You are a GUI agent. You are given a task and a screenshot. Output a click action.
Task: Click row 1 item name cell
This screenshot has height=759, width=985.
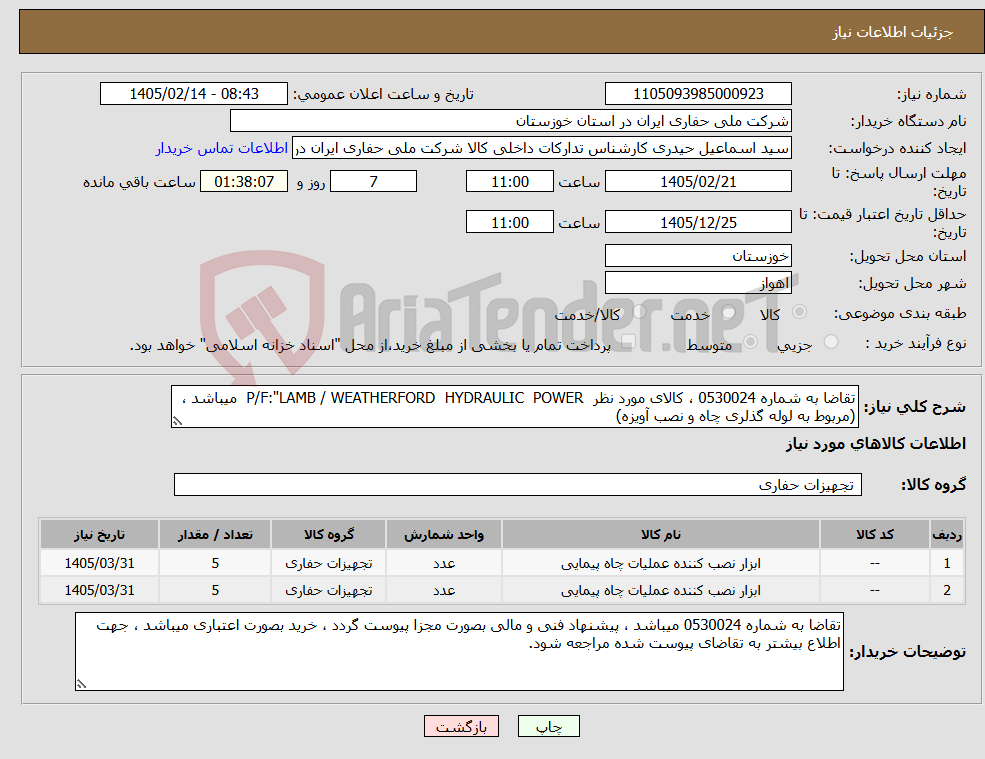pos(660,563)
